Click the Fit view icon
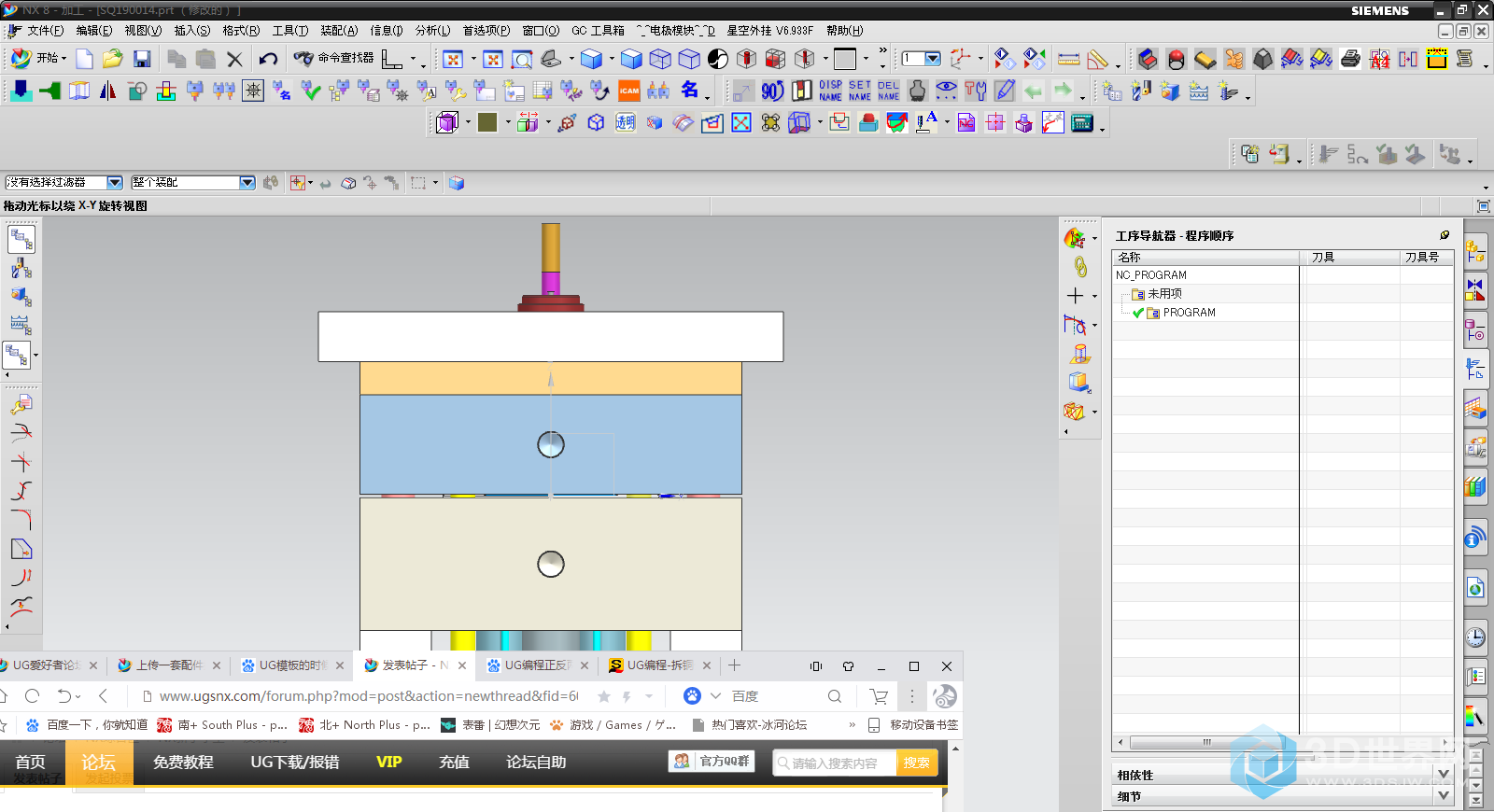 pos(453,60)
